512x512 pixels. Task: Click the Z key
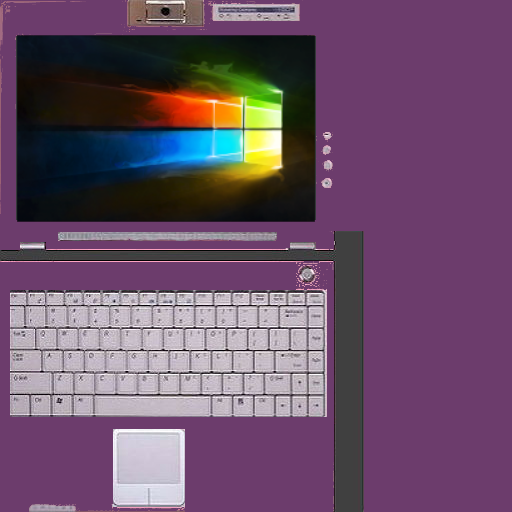coord(63,383)
